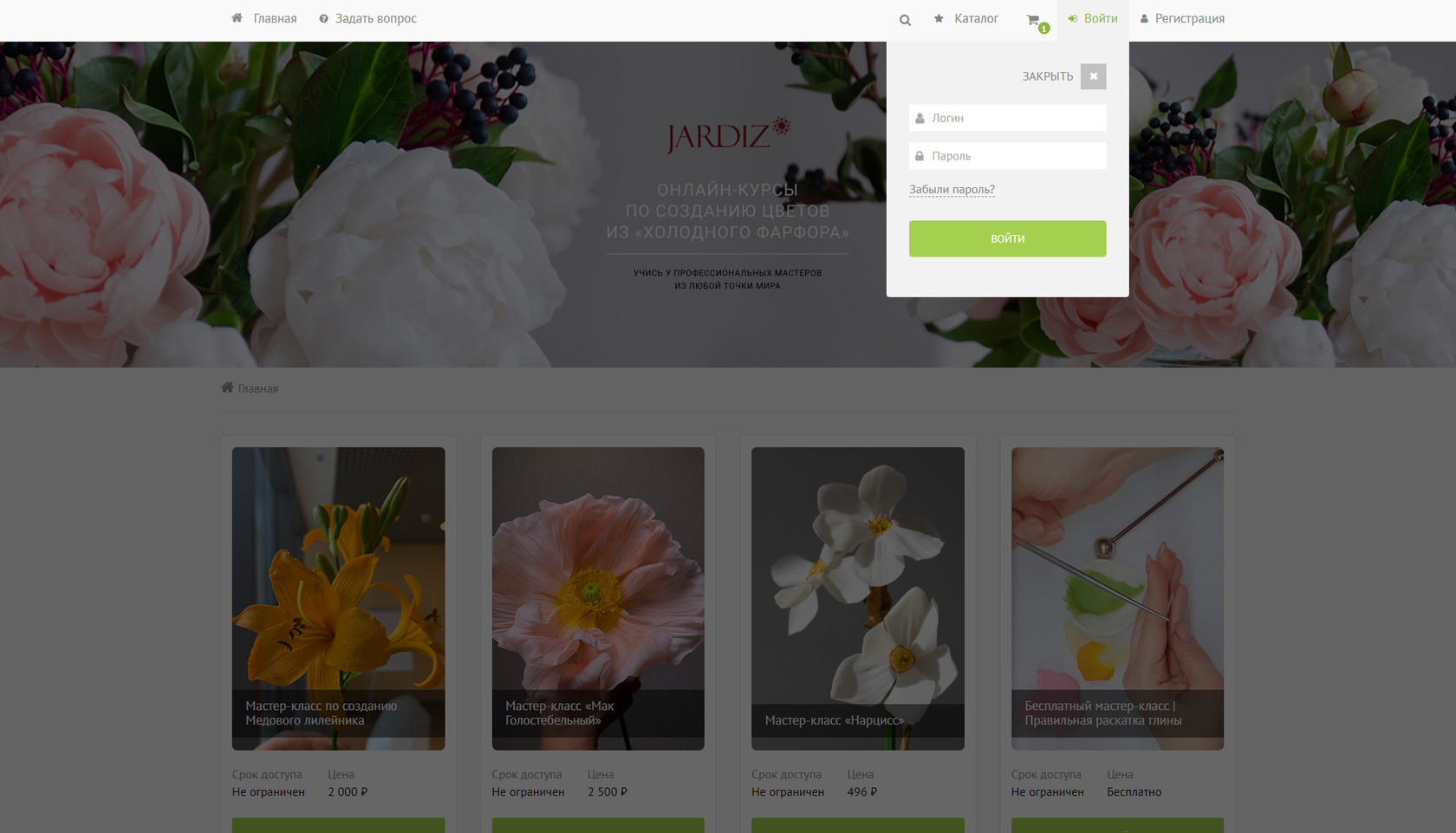Image resolution: width=1456 pixels, height=833 pixels.
Task: Click the green button under Нарцисс card
Action: [857, 825]
